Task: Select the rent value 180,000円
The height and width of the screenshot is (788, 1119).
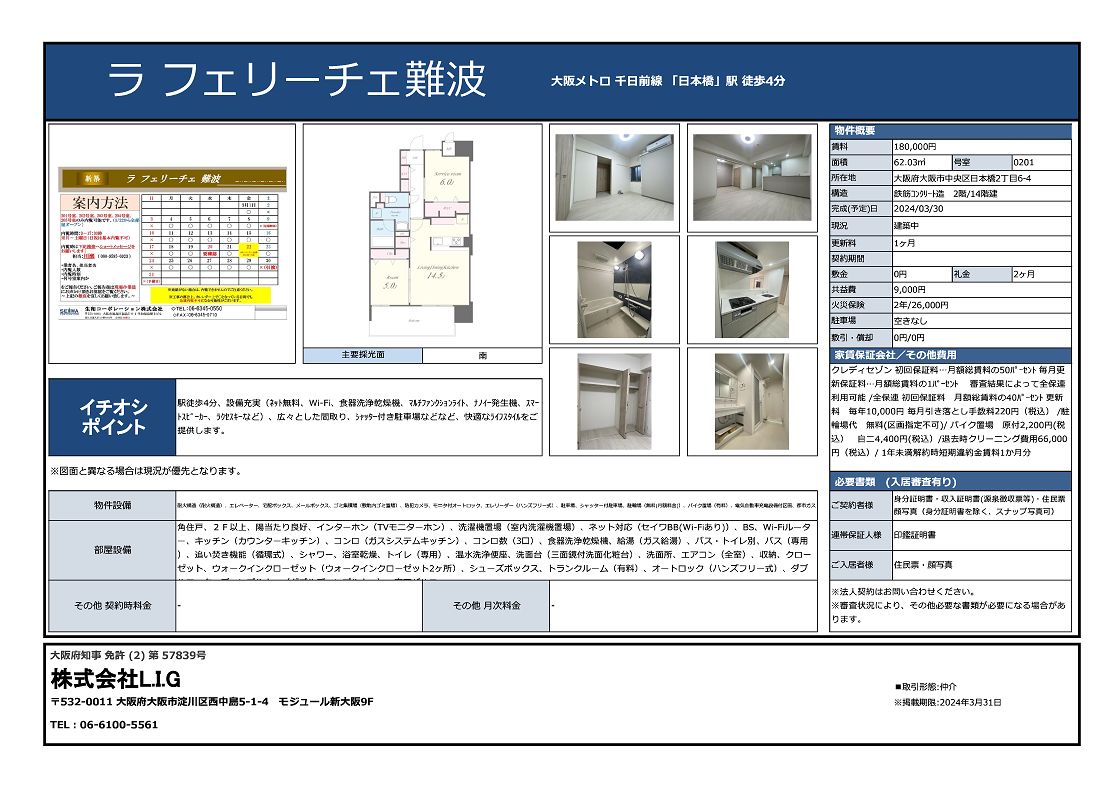Action: [915, 146]
